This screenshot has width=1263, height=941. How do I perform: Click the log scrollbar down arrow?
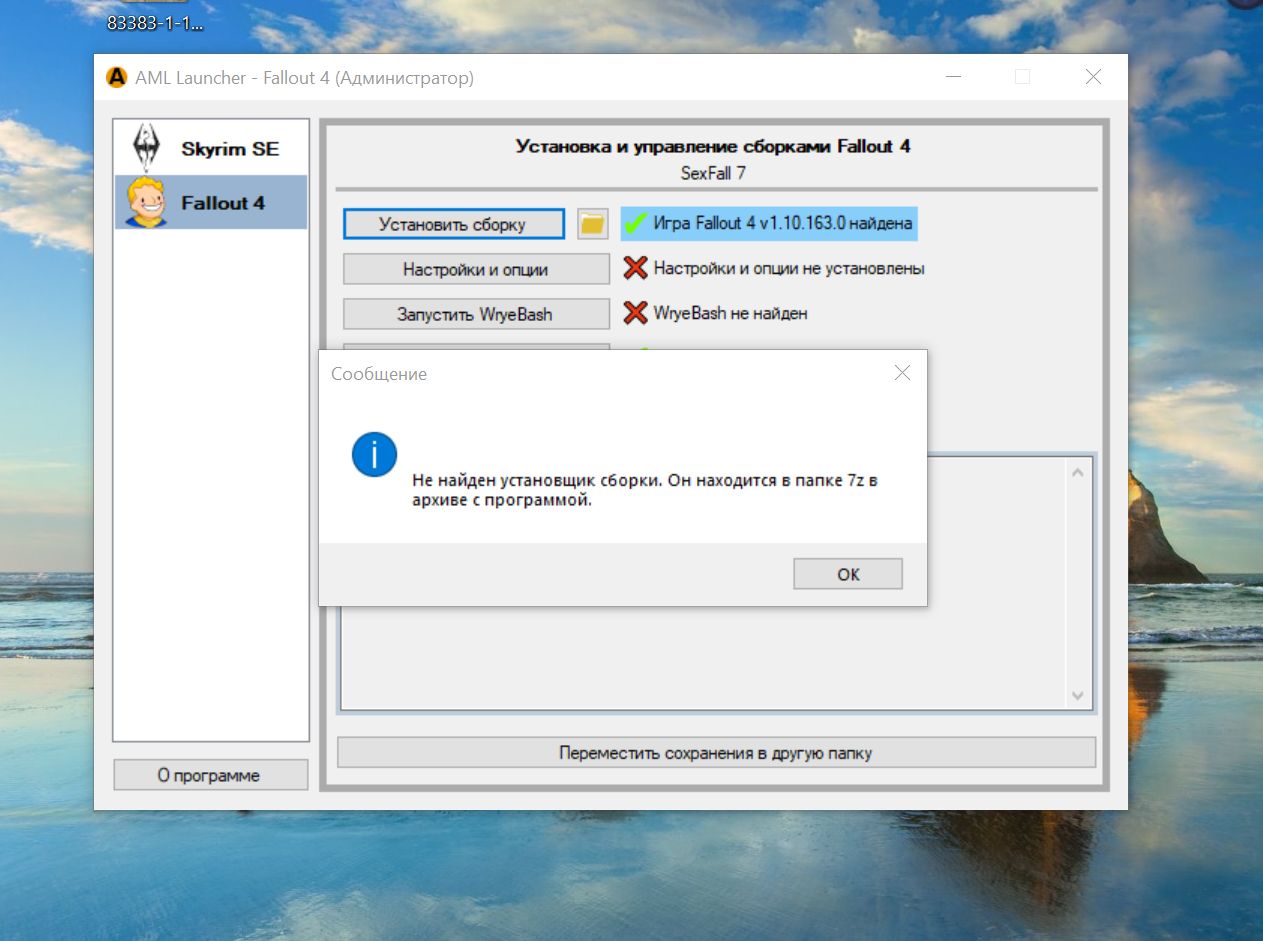[1077, 695]
